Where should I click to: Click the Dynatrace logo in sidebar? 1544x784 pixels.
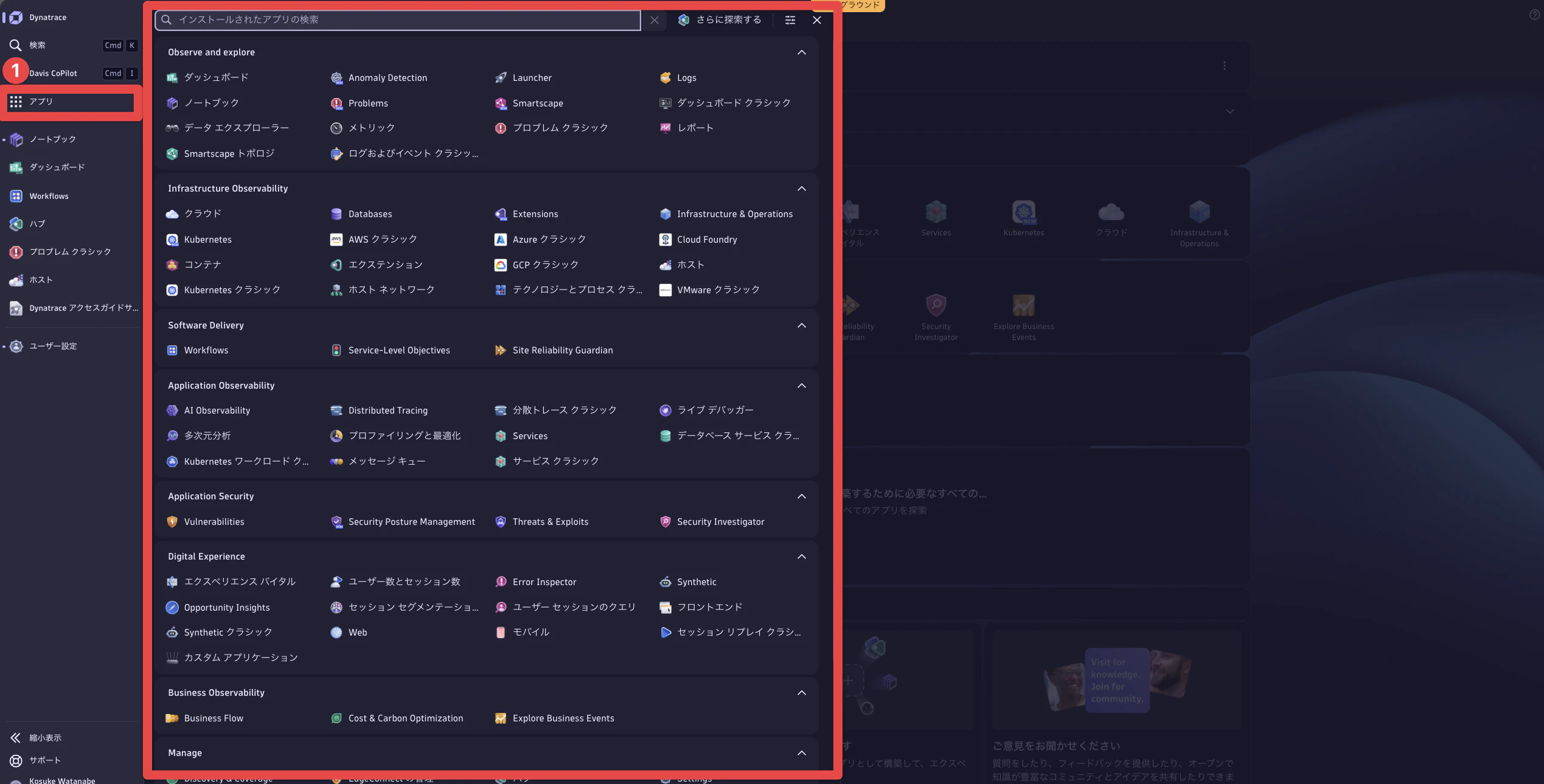point(16,18)
